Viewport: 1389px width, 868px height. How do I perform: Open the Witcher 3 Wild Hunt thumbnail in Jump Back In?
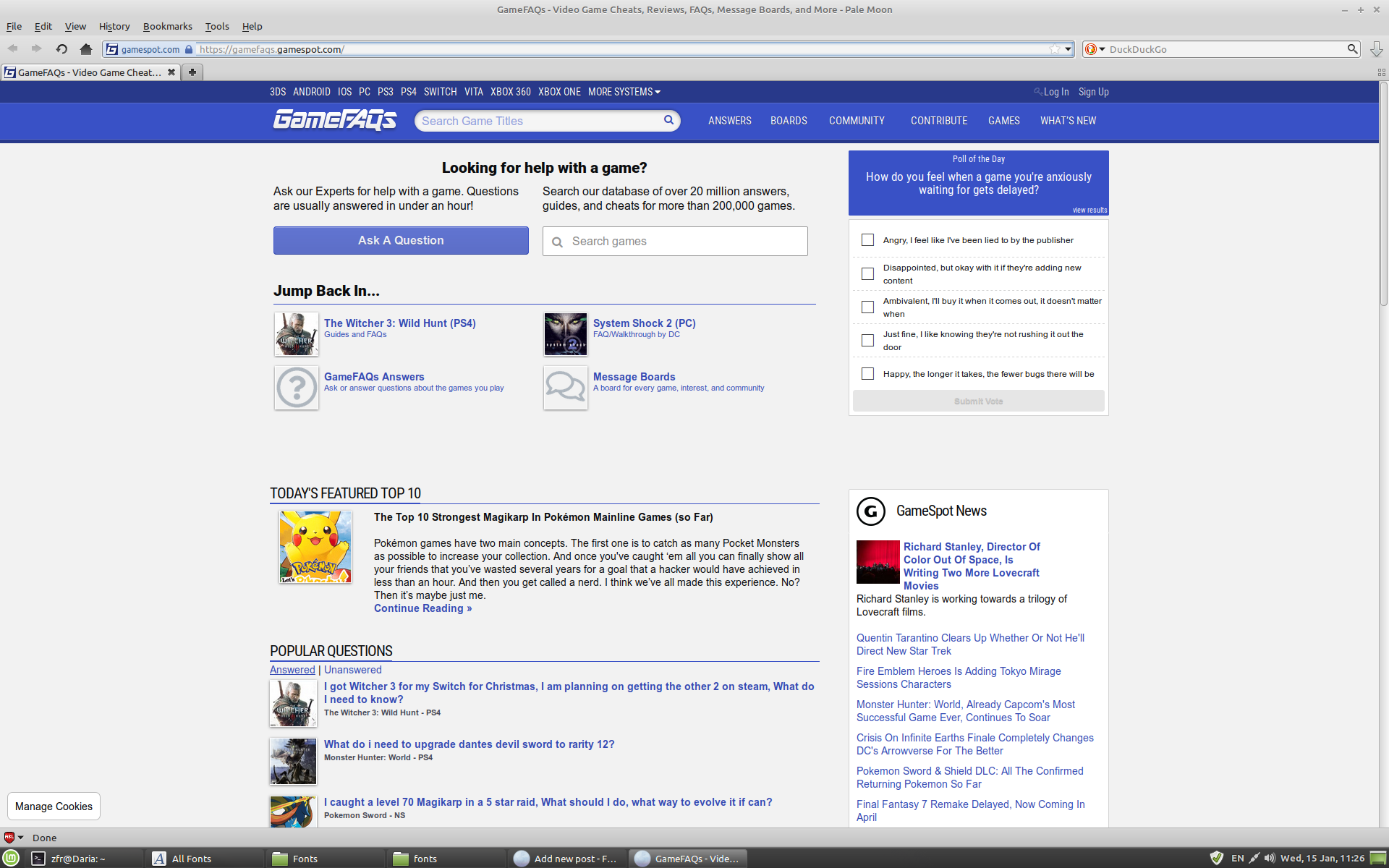pyautogui.click(x=297, y=334)
